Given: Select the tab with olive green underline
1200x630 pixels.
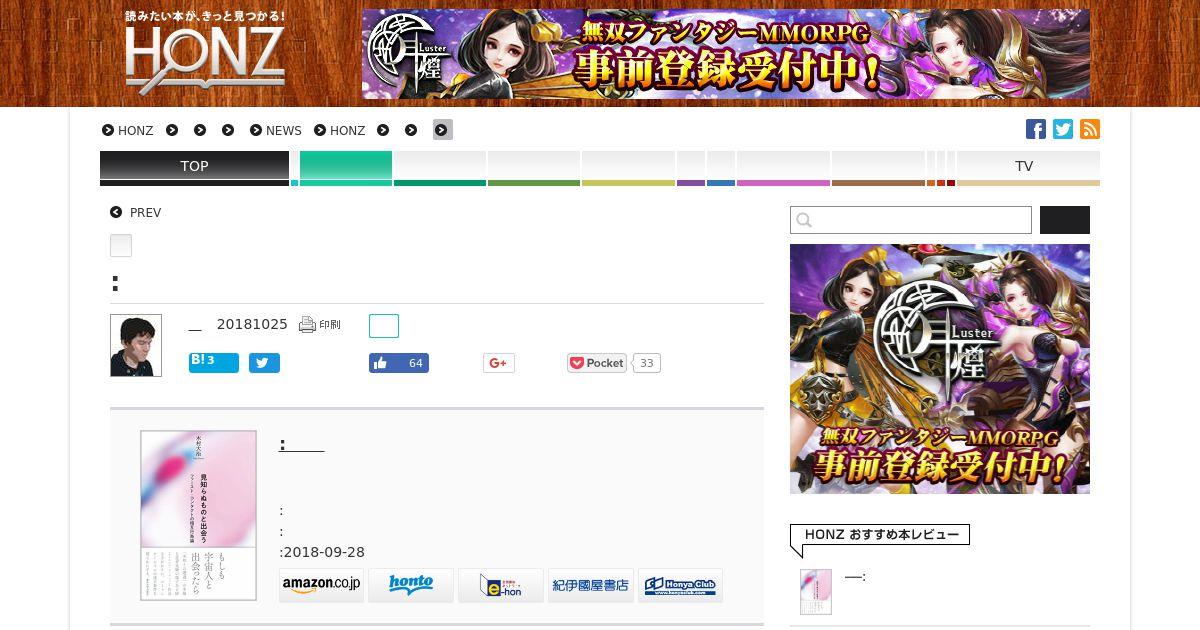Looking at the screenshot, I should (534, 168).
